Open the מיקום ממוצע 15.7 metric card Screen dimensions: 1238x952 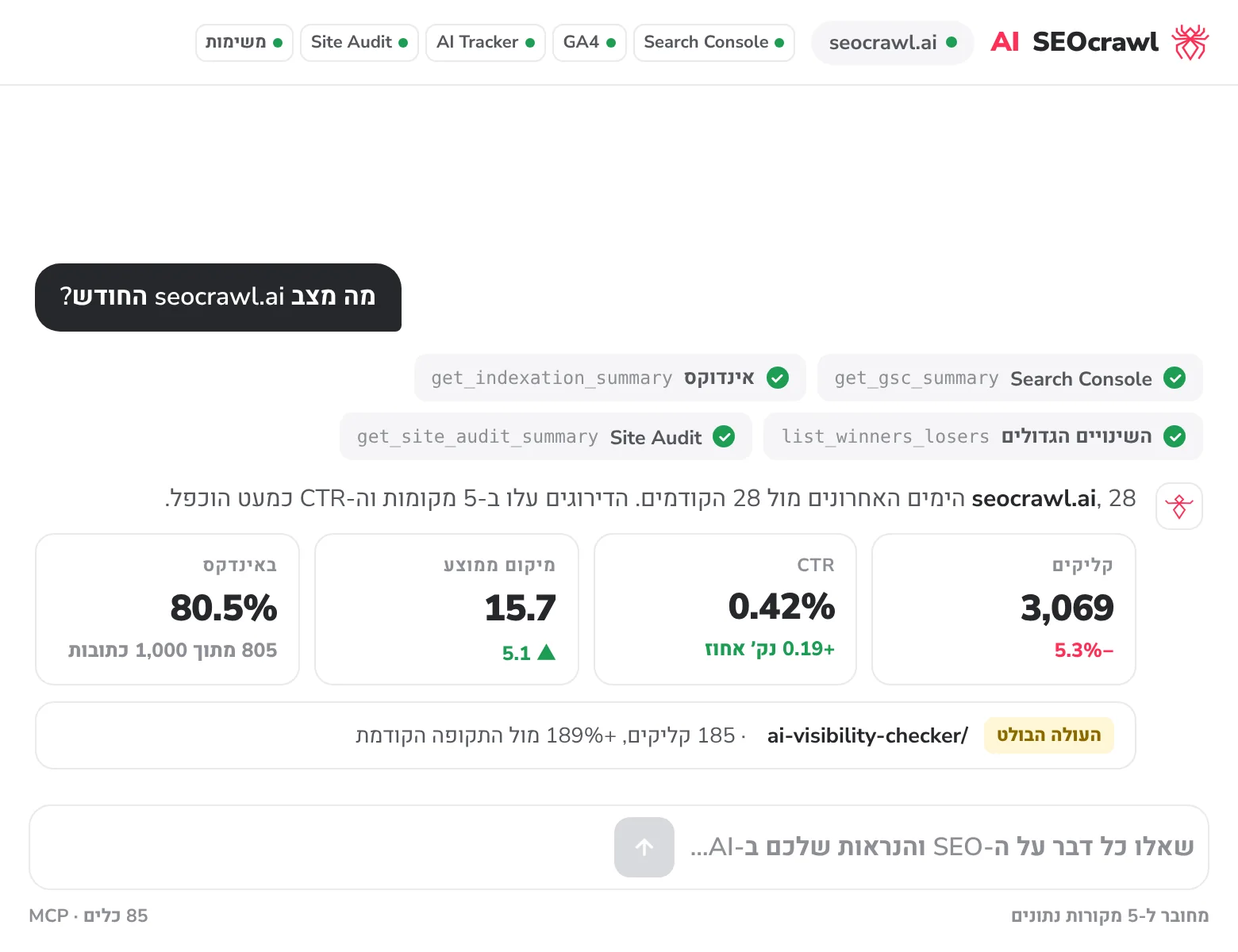click(x=447, y=609)
